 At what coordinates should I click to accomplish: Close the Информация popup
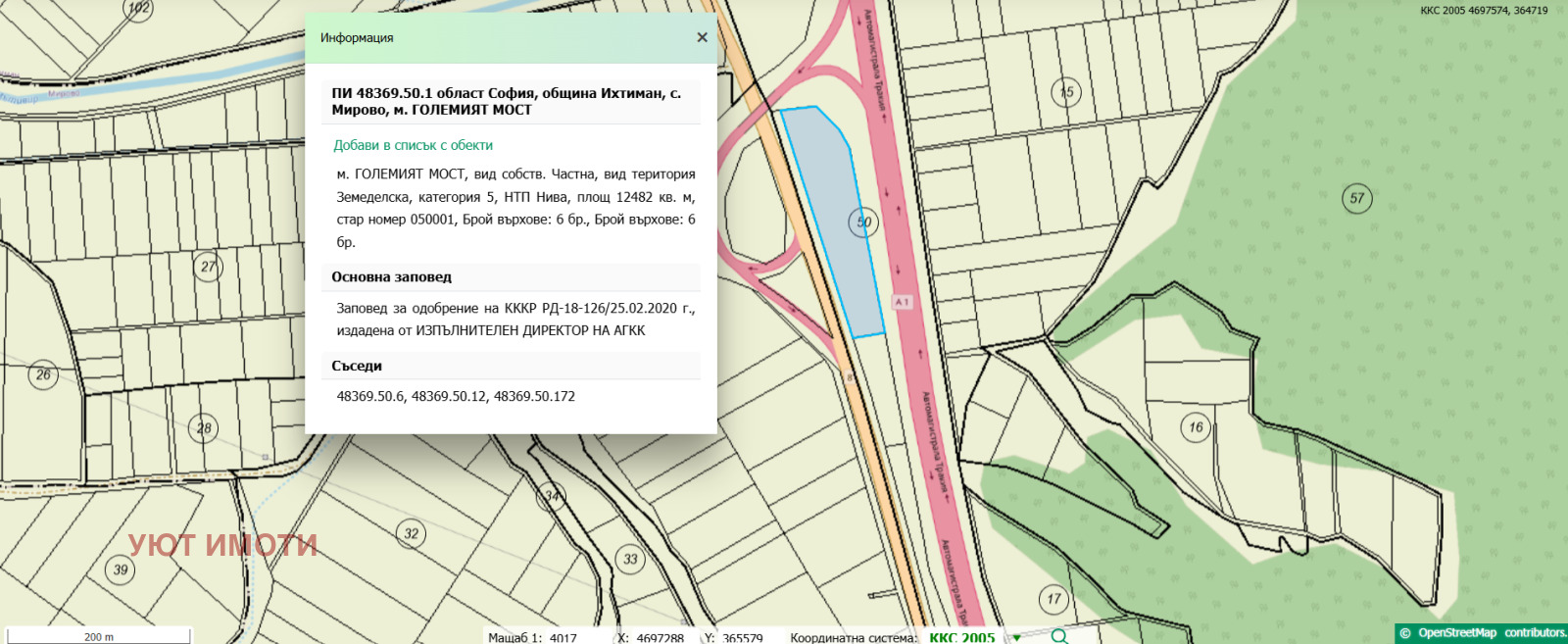[702, 37]
